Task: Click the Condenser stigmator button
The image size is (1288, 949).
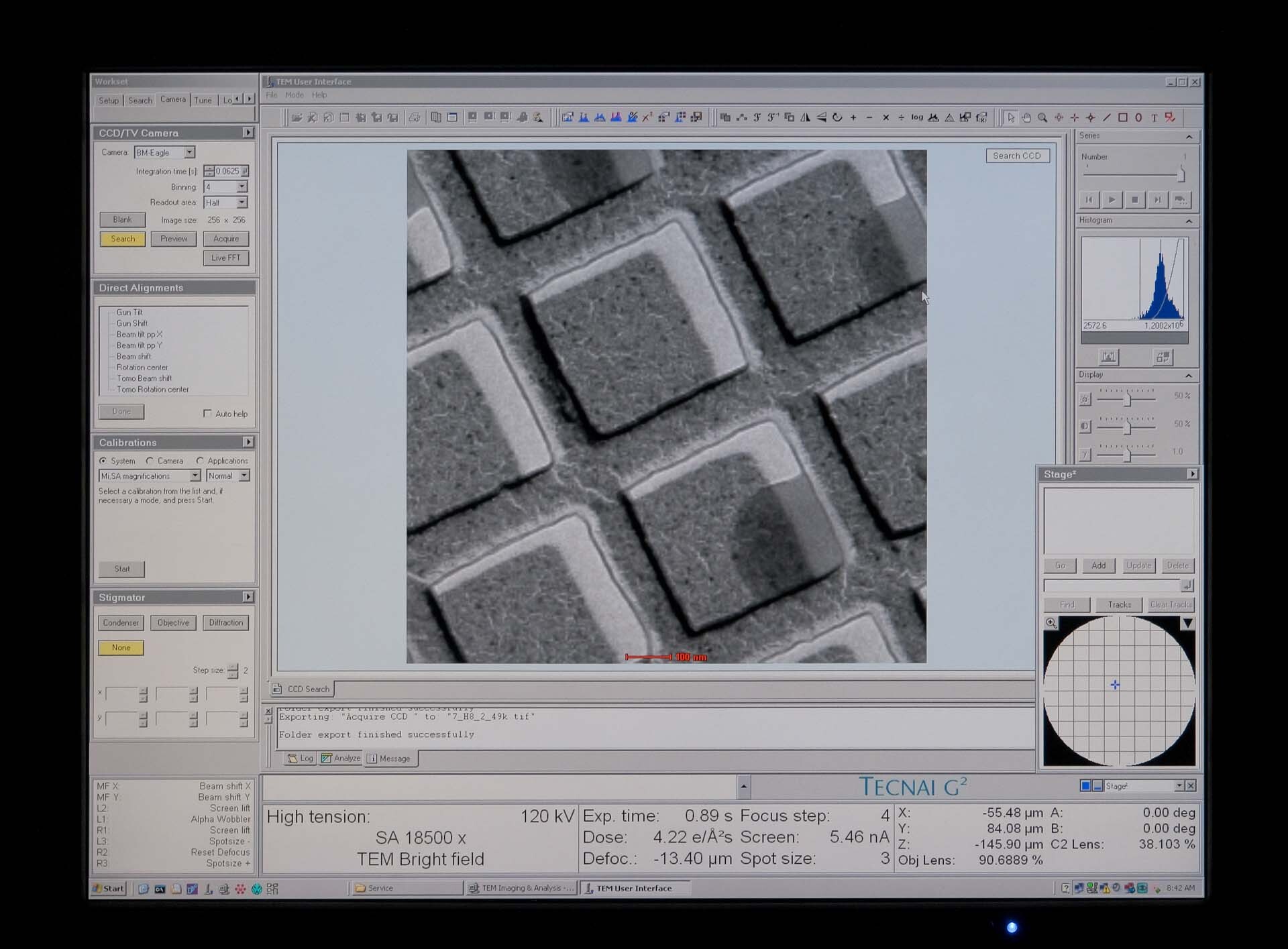Action: point(121,622)
